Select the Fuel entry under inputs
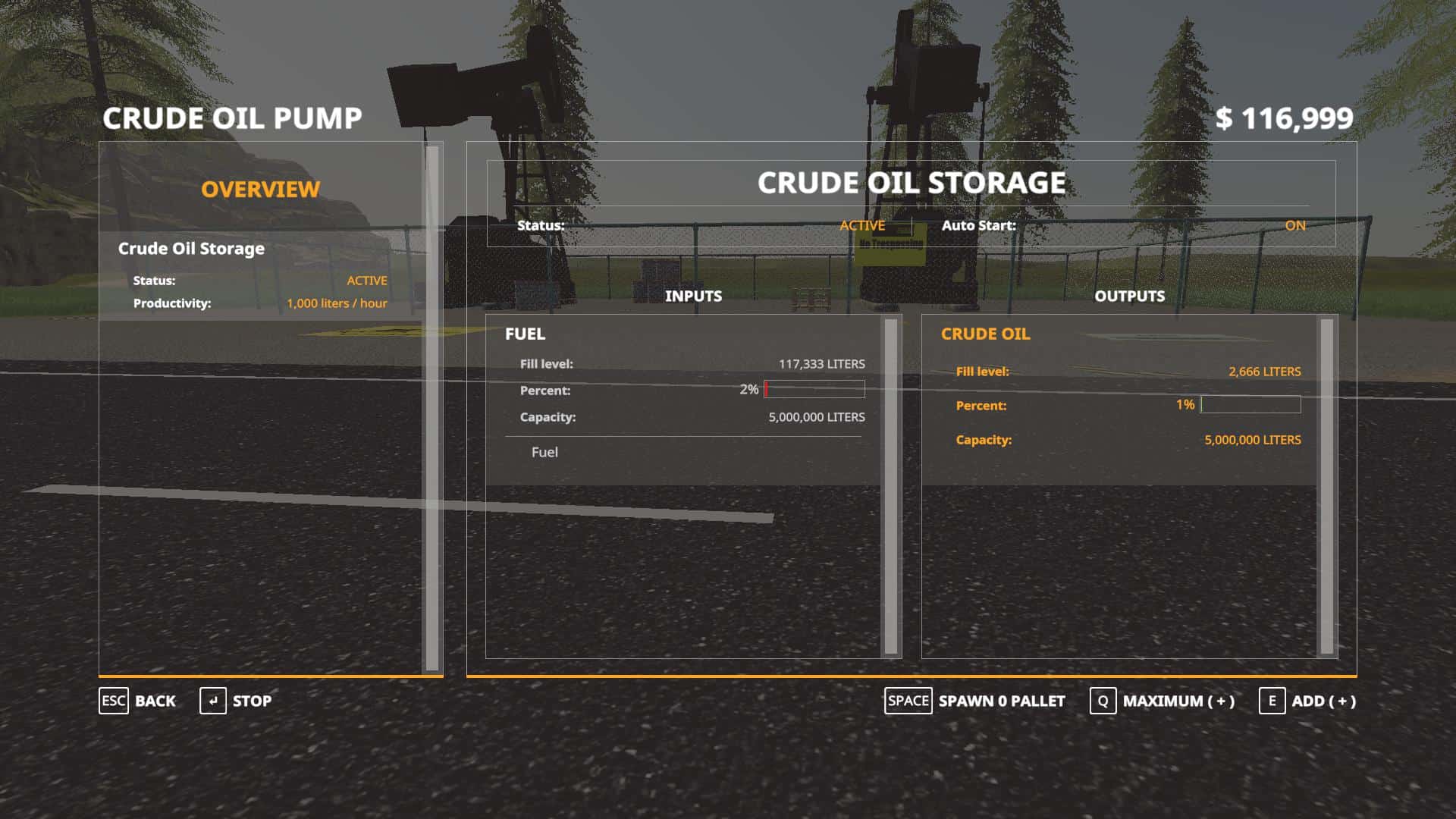 (x=544, y=452)
